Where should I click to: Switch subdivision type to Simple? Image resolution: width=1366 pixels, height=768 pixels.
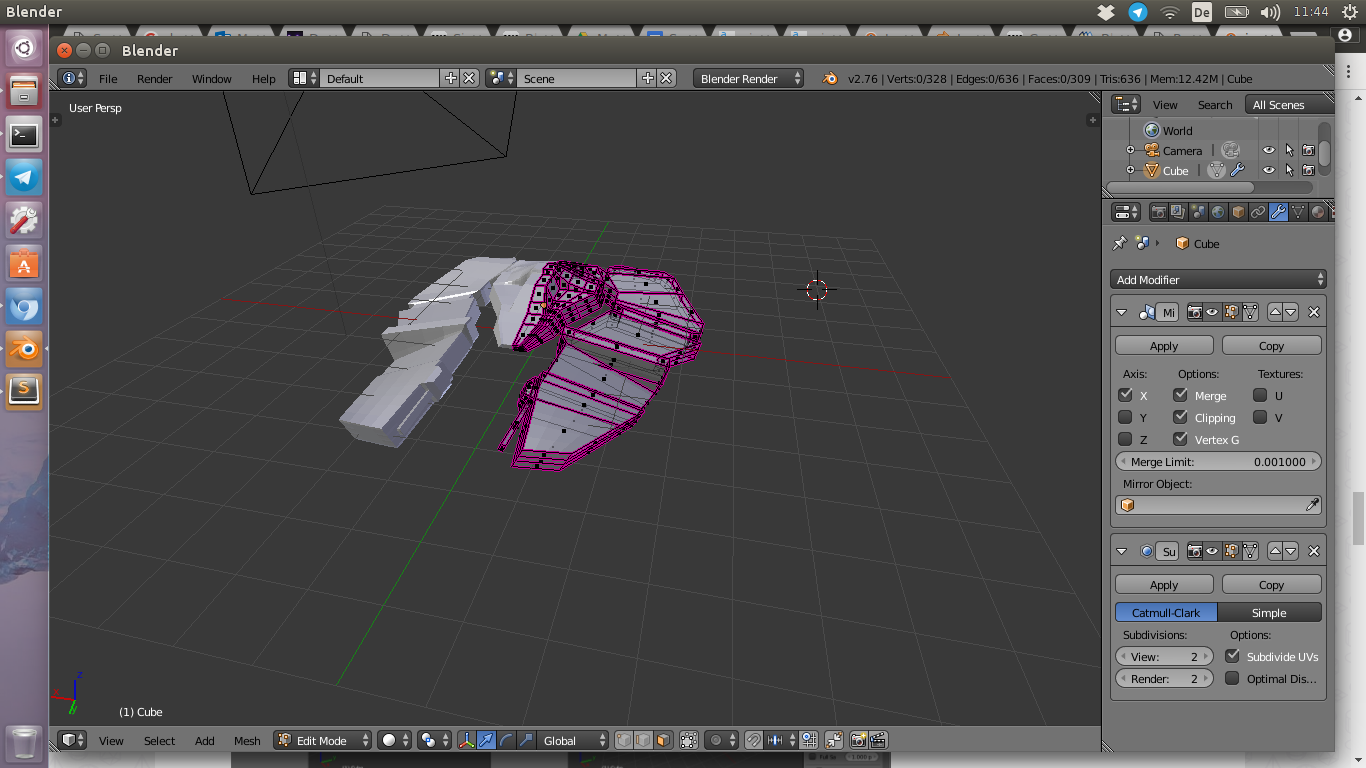(1269, 612)
